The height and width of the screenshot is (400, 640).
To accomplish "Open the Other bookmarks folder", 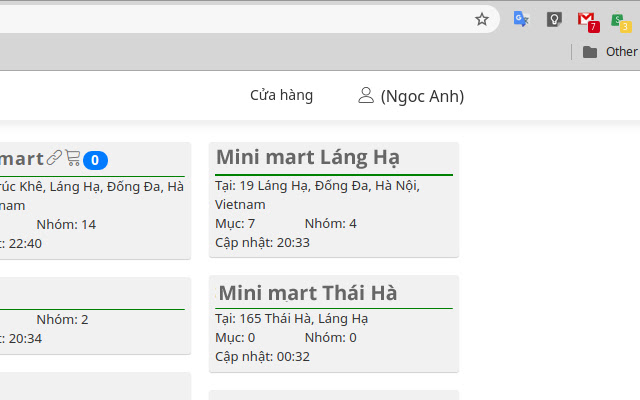I will (609, 51).
